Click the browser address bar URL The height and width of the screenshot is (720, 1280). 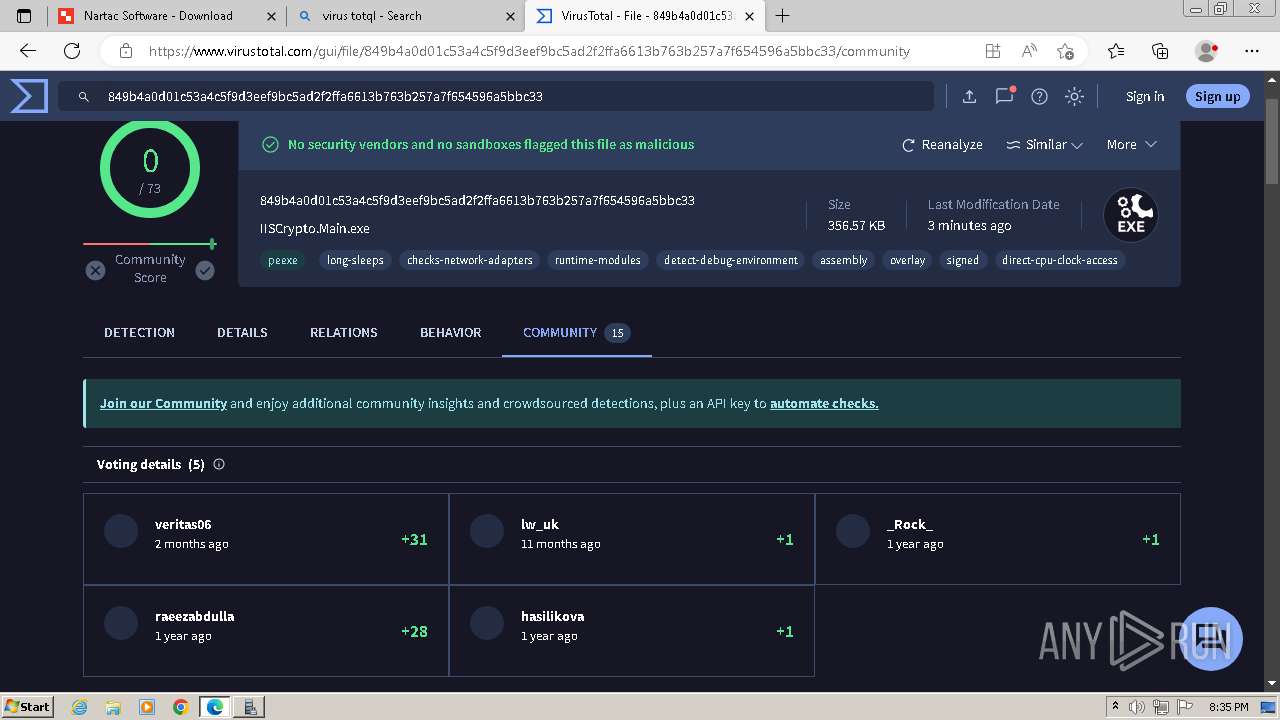pos(529,51)
